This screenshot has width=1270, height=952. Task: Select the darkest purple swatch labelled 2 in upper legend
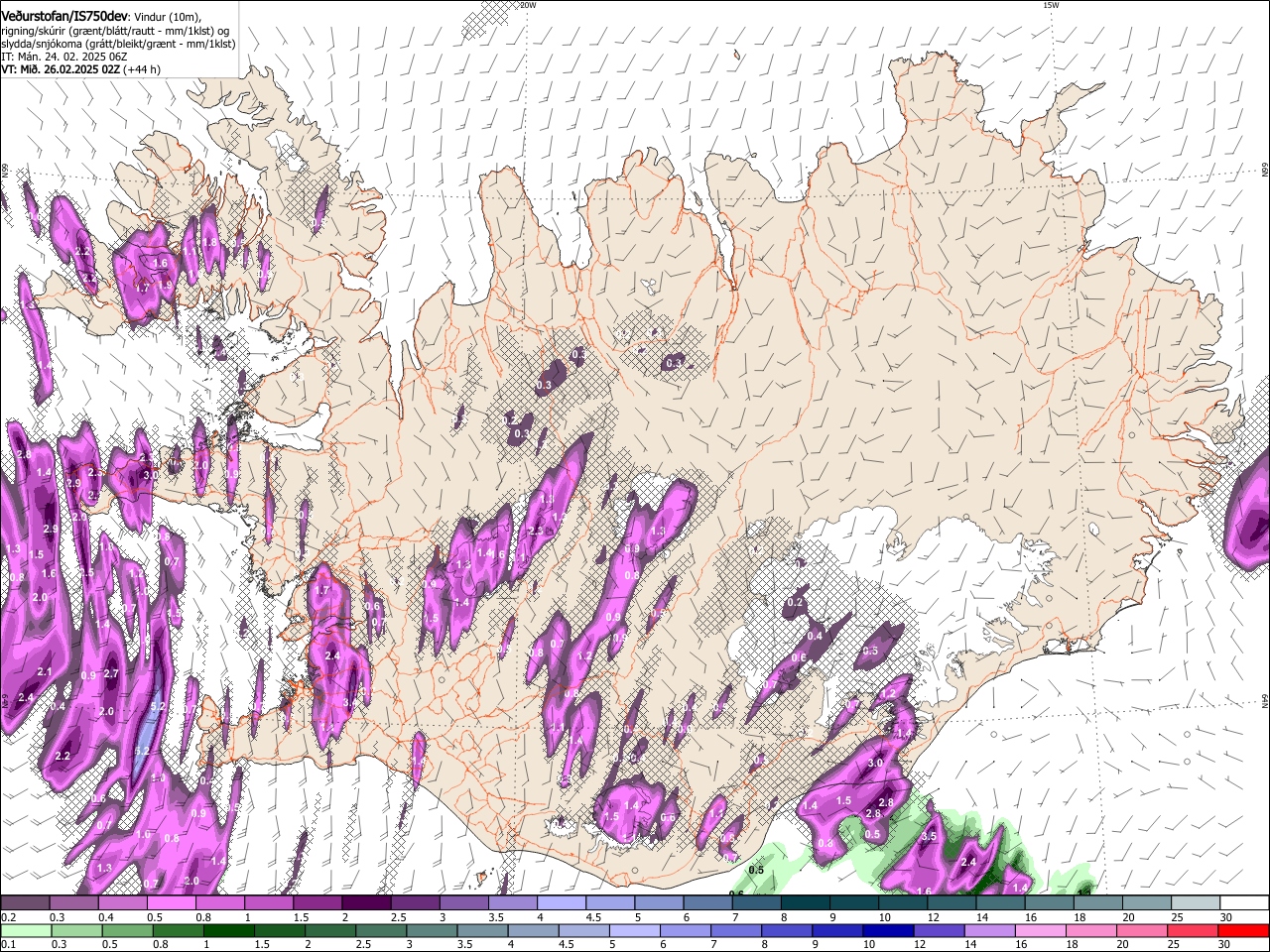366,902
